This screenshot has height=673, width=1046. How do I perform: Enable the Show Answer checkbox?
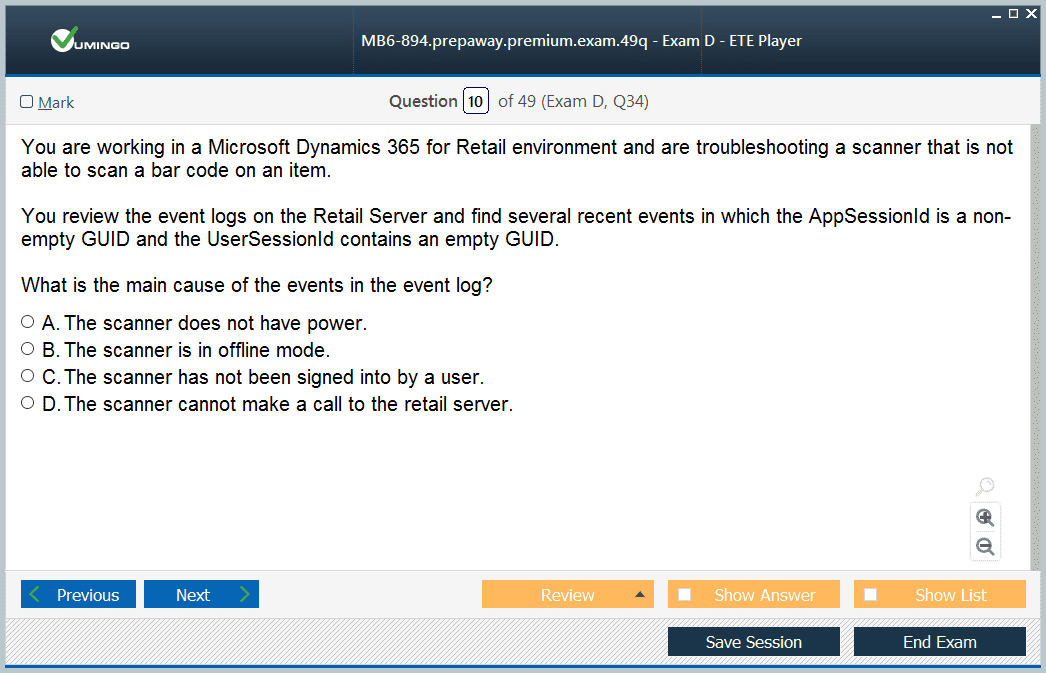coord(684,594)
